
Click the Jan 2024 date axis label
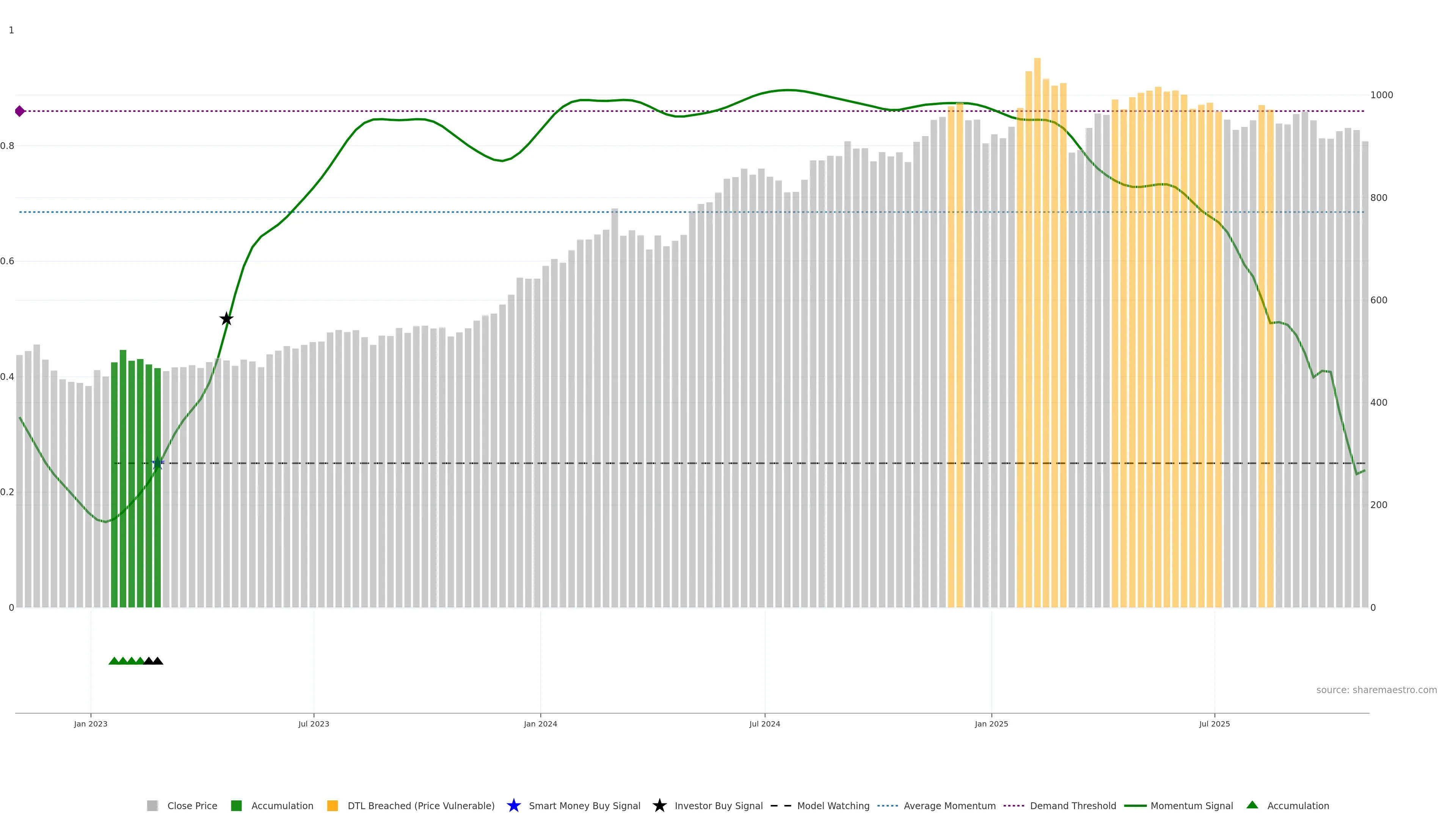tap(540, 724)
